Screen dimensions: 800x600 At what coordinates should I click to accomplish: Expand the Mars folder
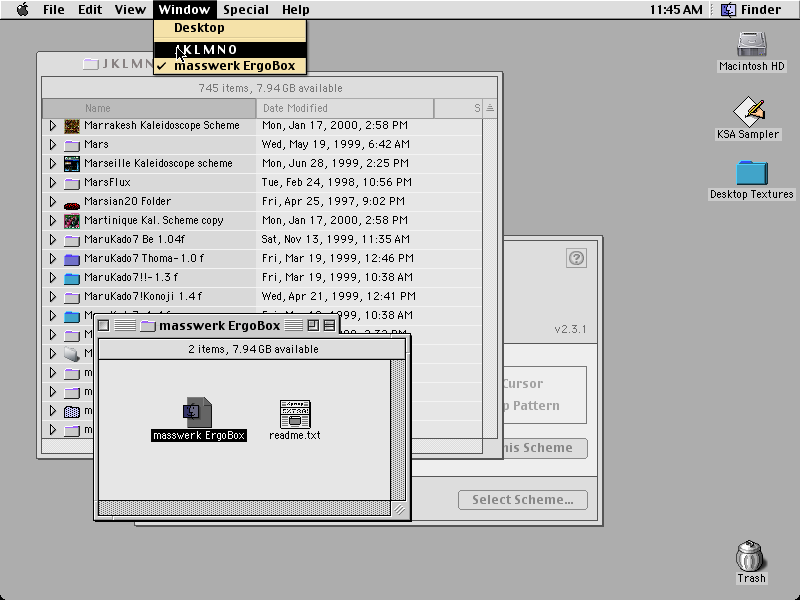53,144
